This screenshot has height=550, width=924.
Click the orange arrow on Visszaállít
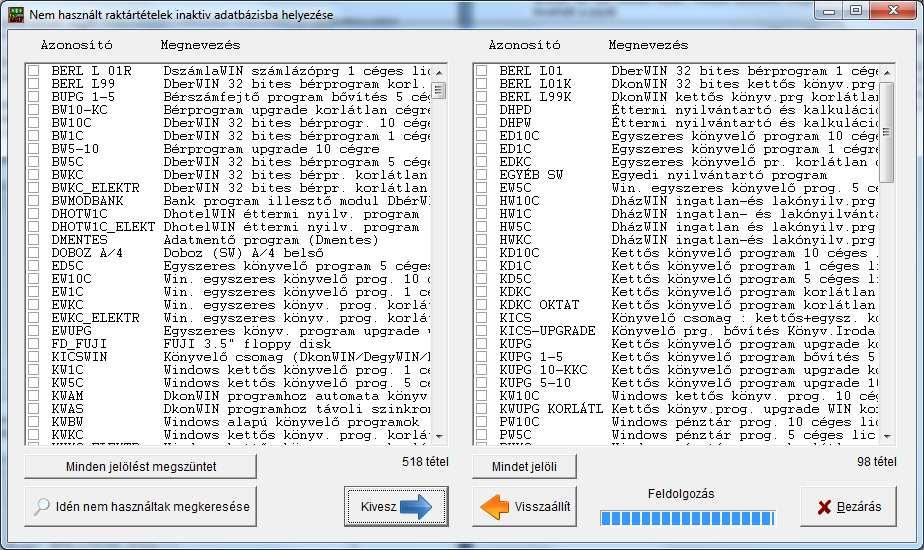[494, 506]
